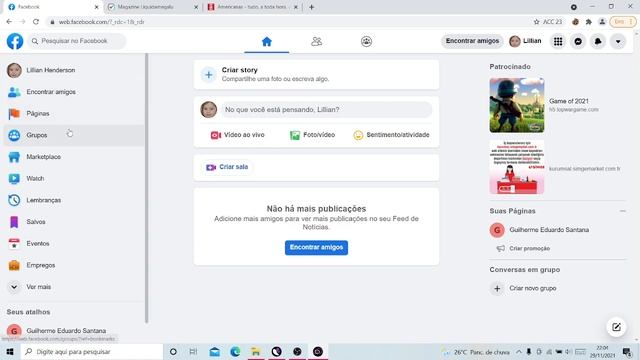Open Salvos in left sidebar
This screenshot has width=640, height=360.
73,222
